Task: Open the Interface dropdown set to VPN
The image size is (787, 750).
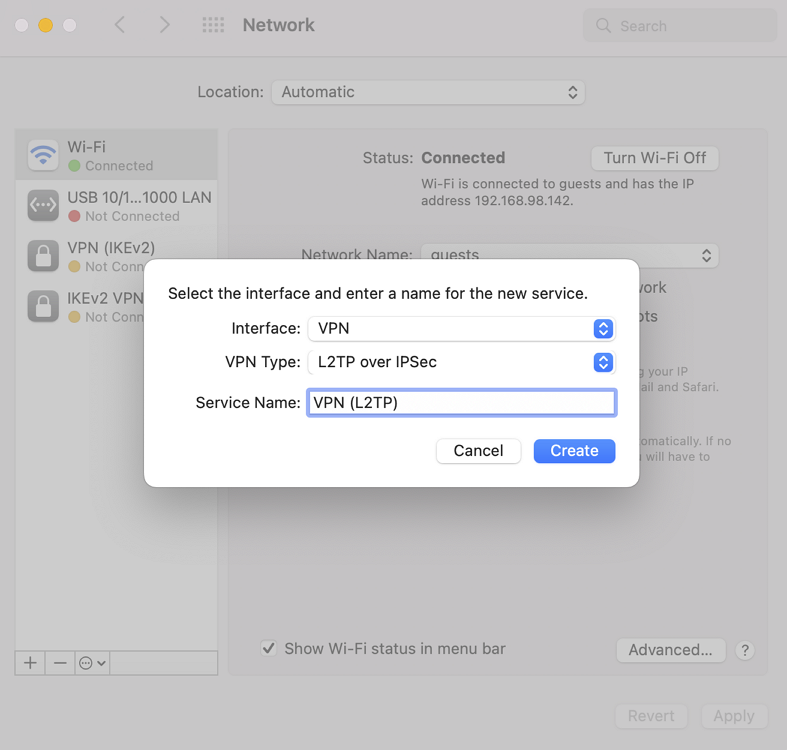Action: coord(460,328)
